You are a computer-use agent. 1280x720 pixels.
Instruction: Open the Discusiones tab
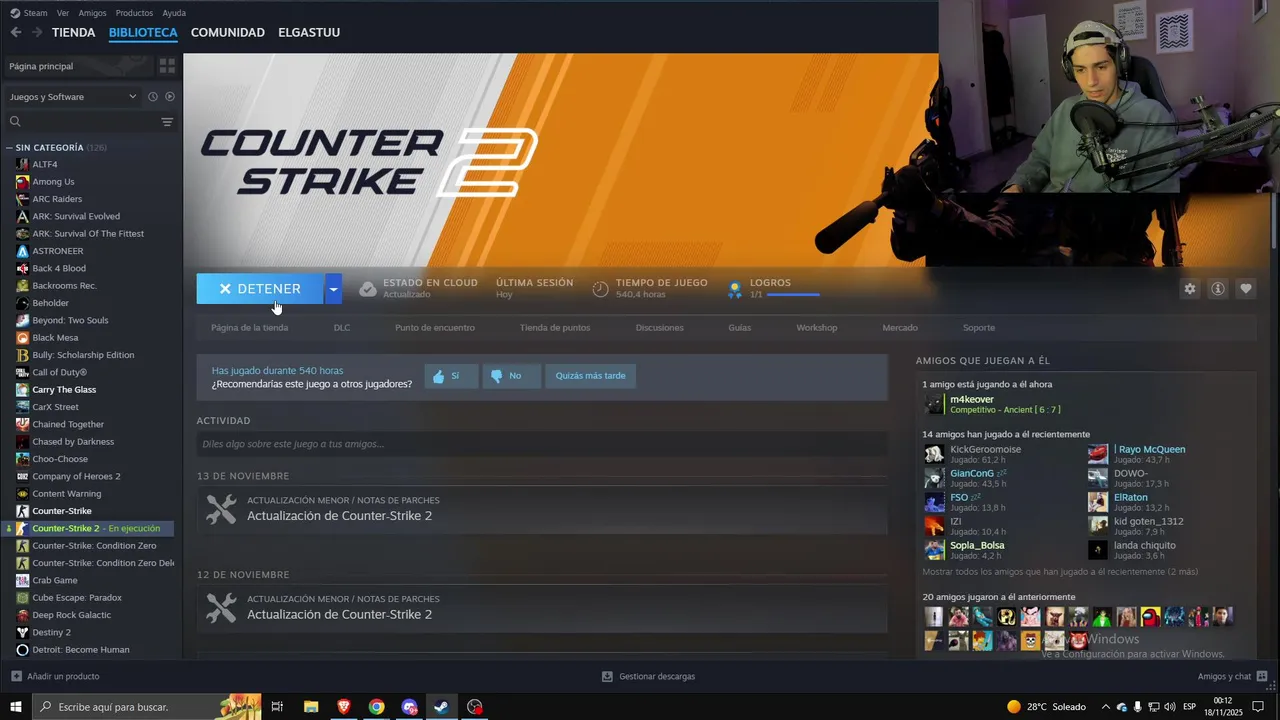tap(660, 328)
